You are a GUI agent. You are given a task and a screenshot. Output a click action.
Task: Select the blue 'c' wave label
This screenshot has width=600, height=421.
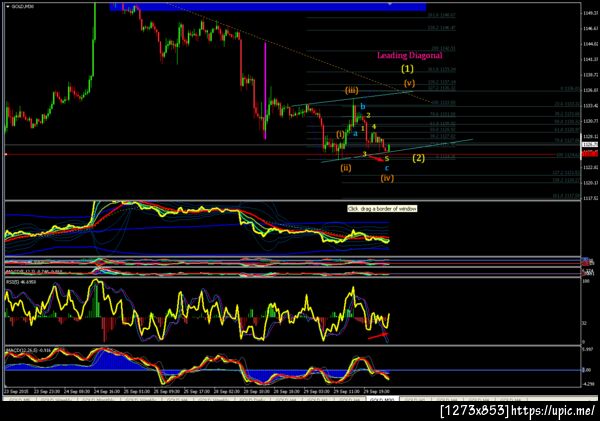[387, 168]
